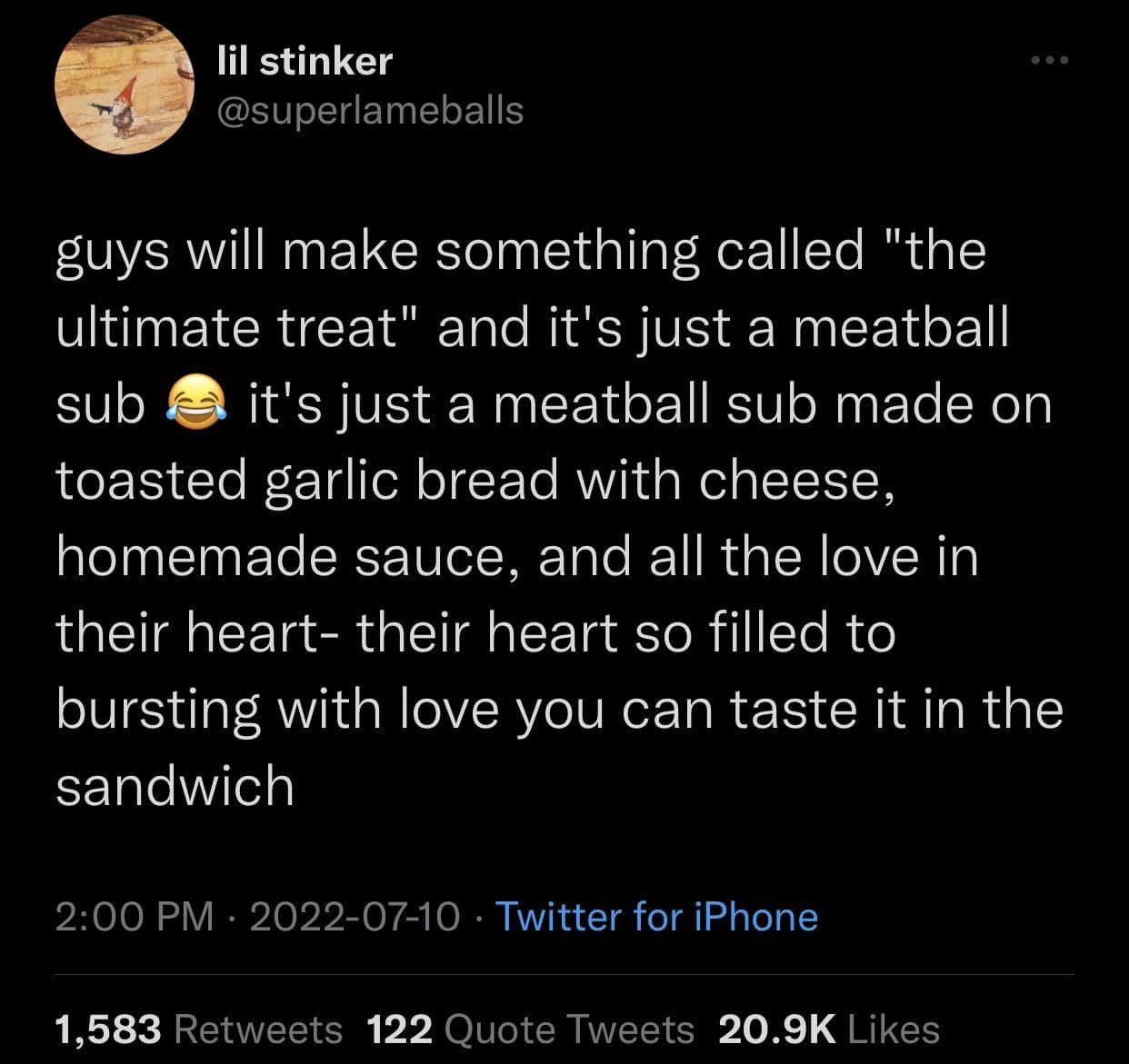Click the word "sandwich" ending the tweet
The image size is (1129, 1064).
pos(175,786)
